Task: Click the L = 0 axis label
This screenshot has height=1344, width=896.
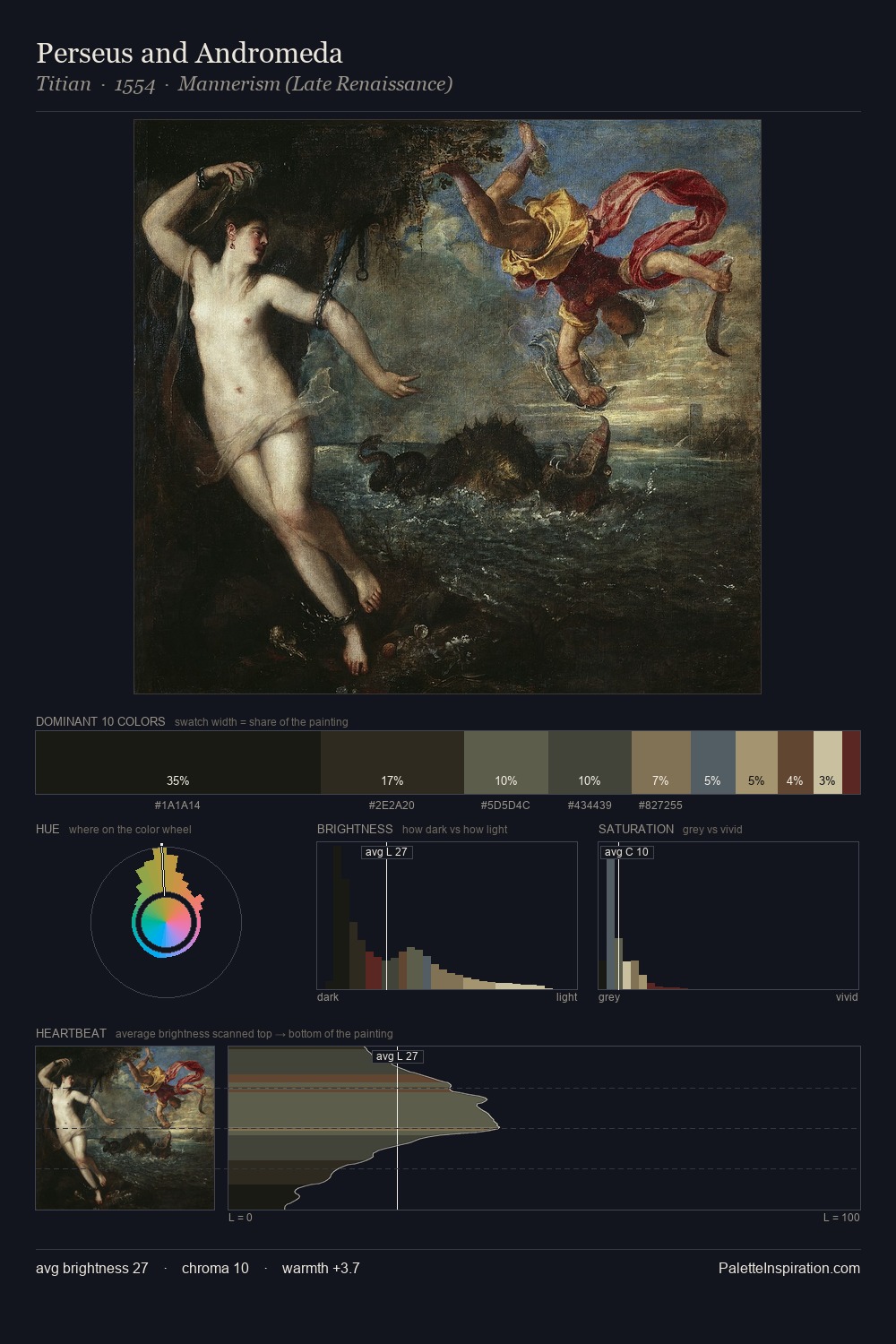Action: tap(240, 1218)
